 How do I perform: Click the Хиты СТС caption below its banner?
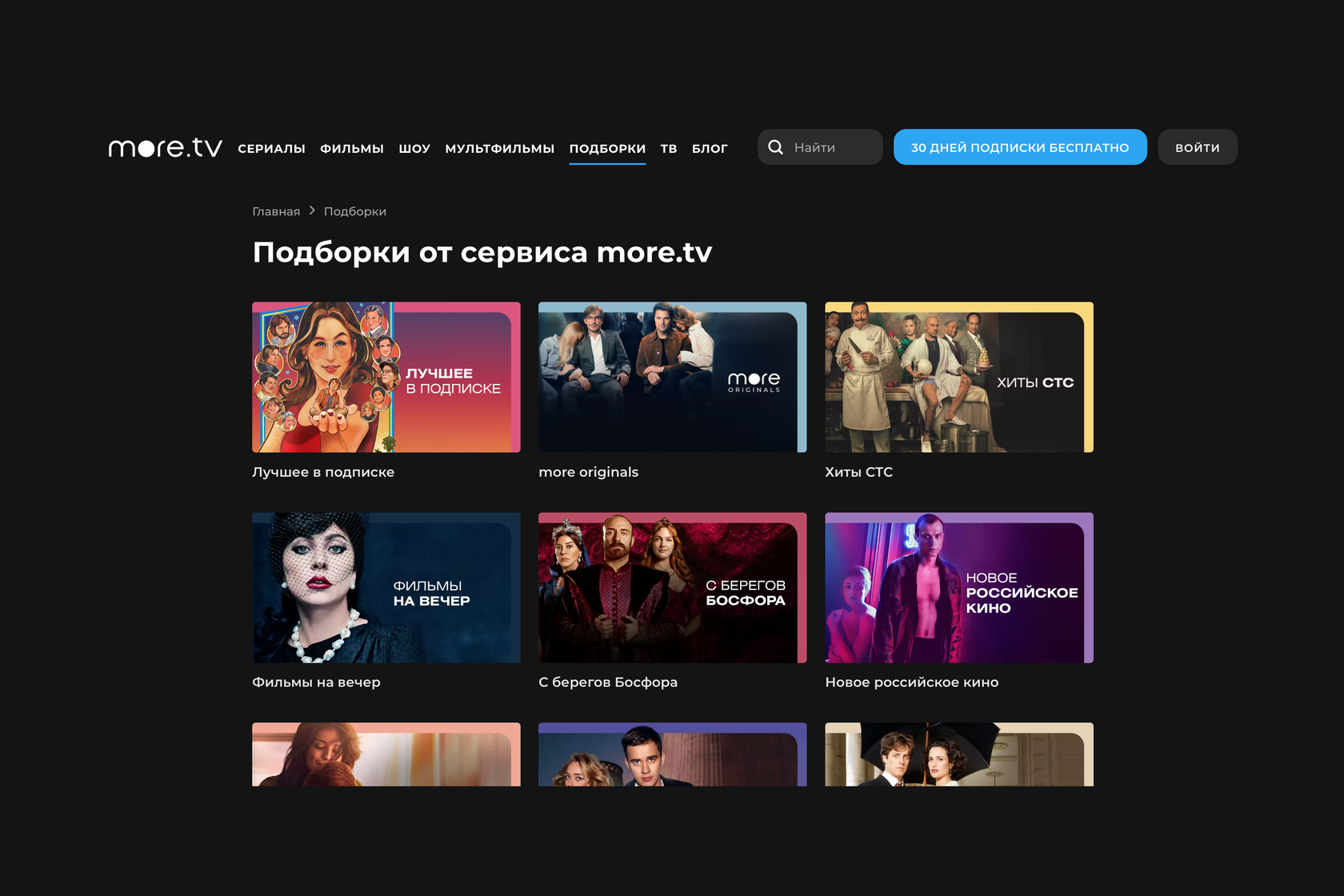coord(858,472)
